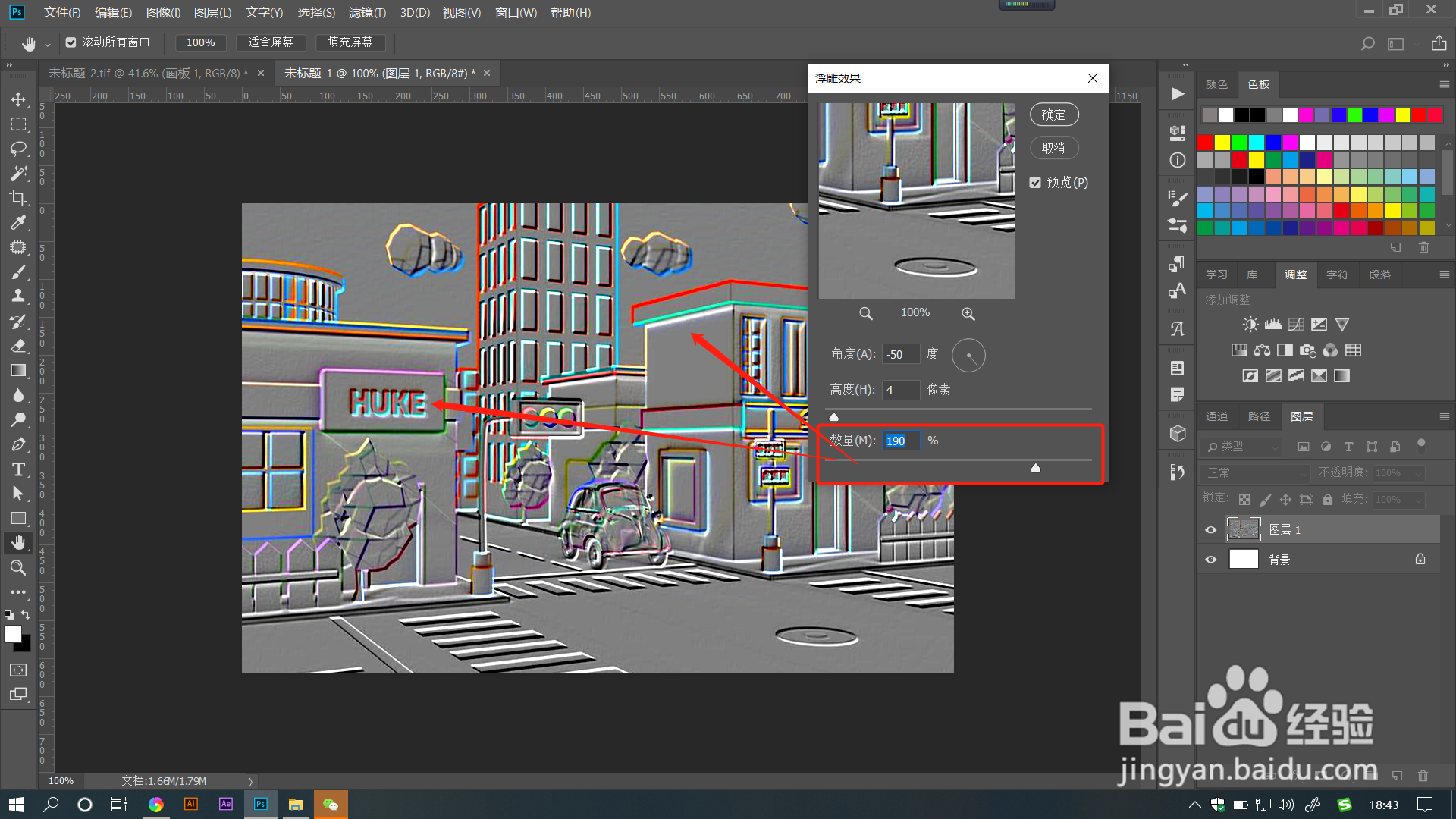This screenshot has width=1456, height=819.
Task: Expand the 不透明度 opacity dropdown arrow
Action: pos(1418,473)
